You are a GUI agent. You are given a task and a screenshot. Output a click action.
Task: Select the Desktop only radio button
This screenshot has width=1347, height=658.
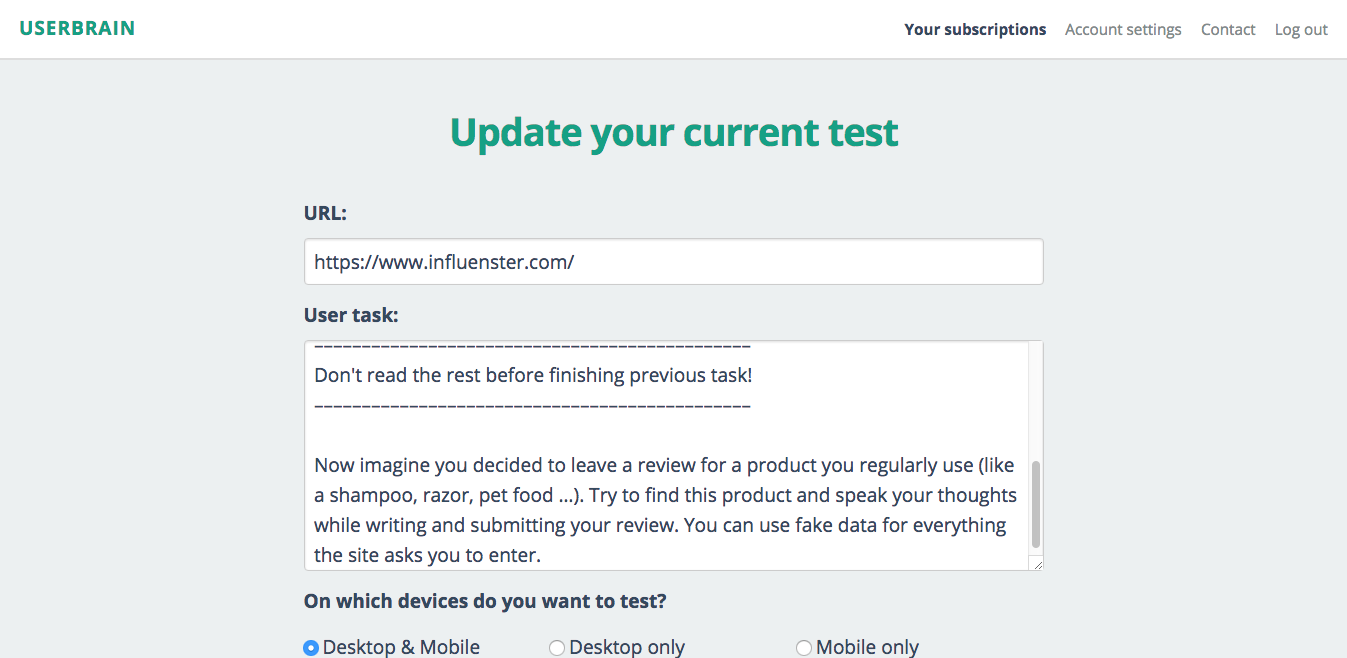[557, 648]
